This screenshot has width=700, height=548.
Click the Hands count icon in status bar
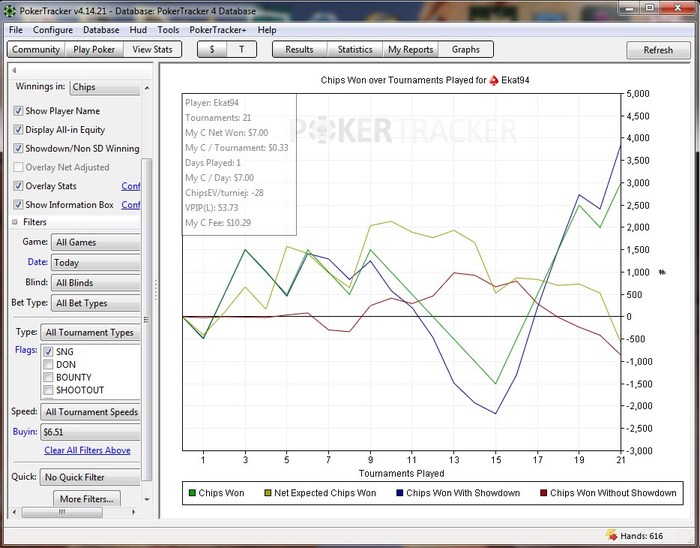[612, 535]
